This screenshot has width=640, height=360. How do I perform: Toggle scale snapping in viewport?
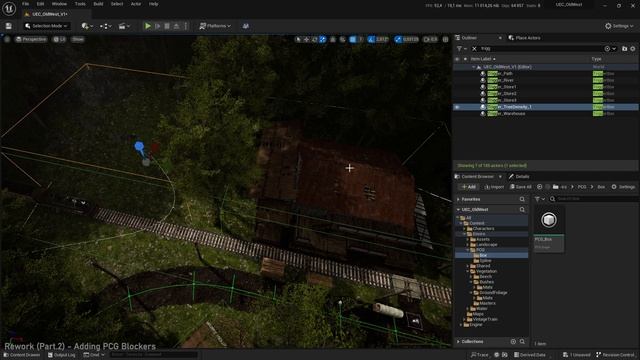(x=398, y=39)
